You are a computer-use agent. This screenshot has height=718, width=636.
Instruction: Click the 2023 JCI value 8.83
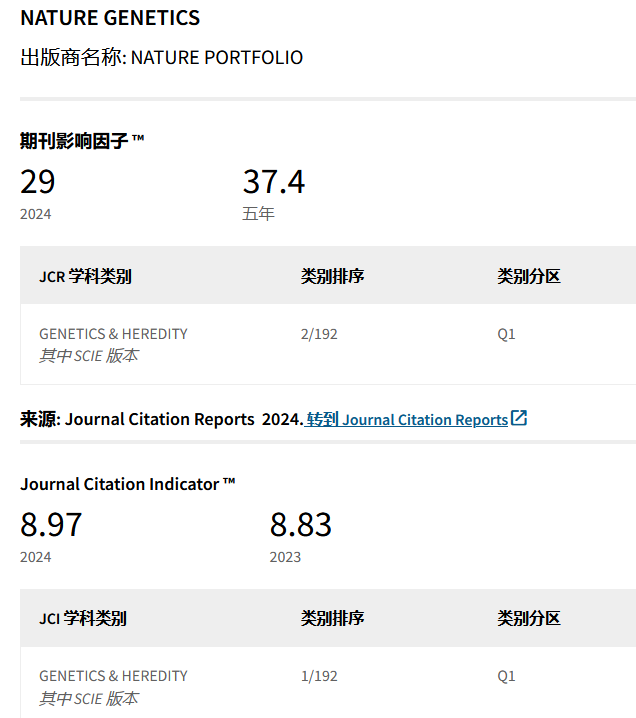[x=300, y=525]
